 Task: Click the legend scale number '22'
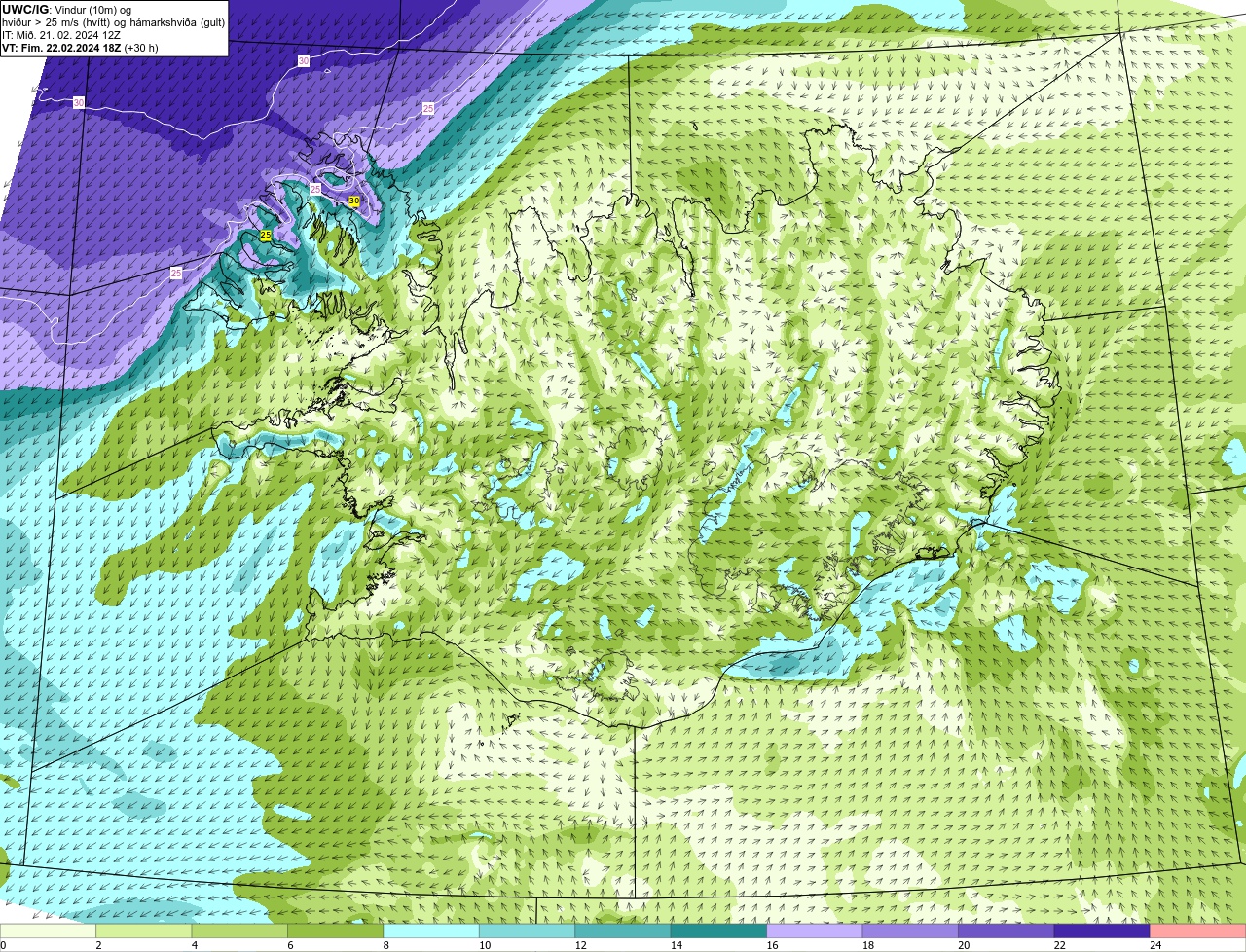1059,945
